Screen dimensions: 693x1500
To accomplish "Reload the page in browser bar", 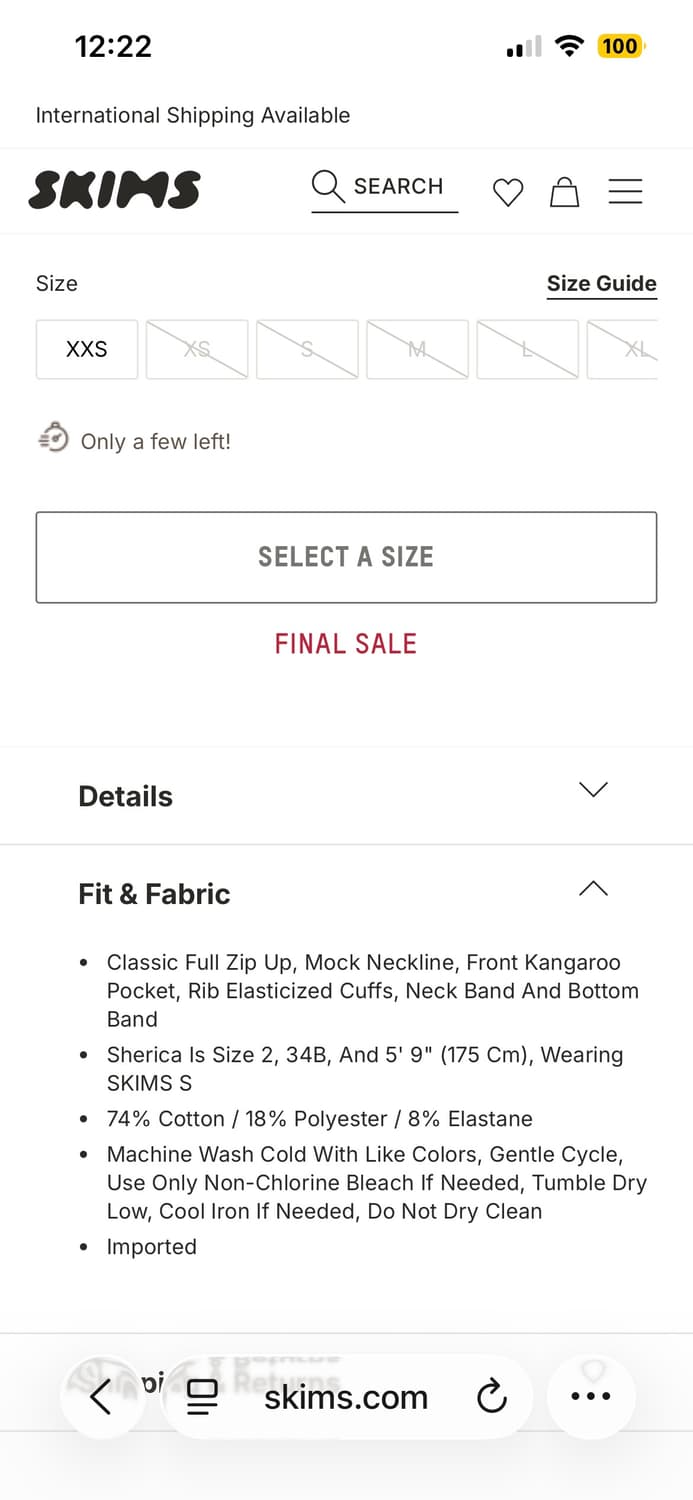I will point(491,1397).
